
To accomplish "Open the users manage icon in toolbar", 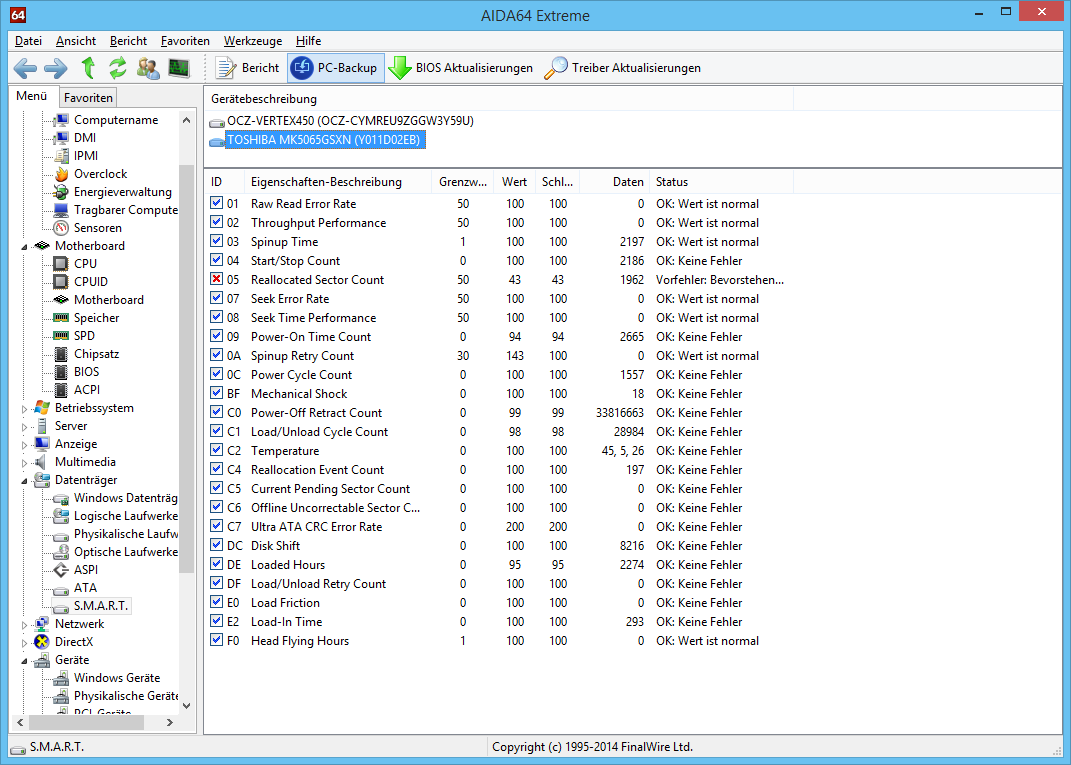I will pyautogui.click(x=148, y=68).
